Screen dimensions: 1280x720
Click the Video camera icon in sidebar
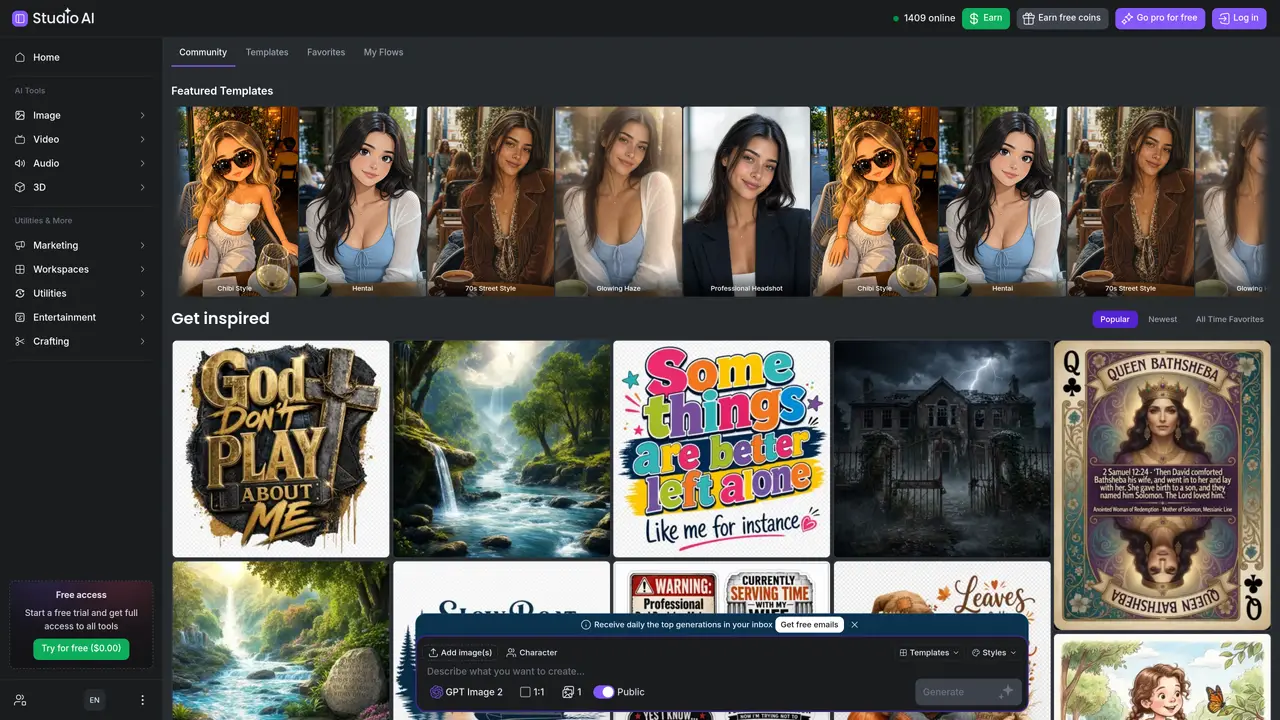[20, 139]
